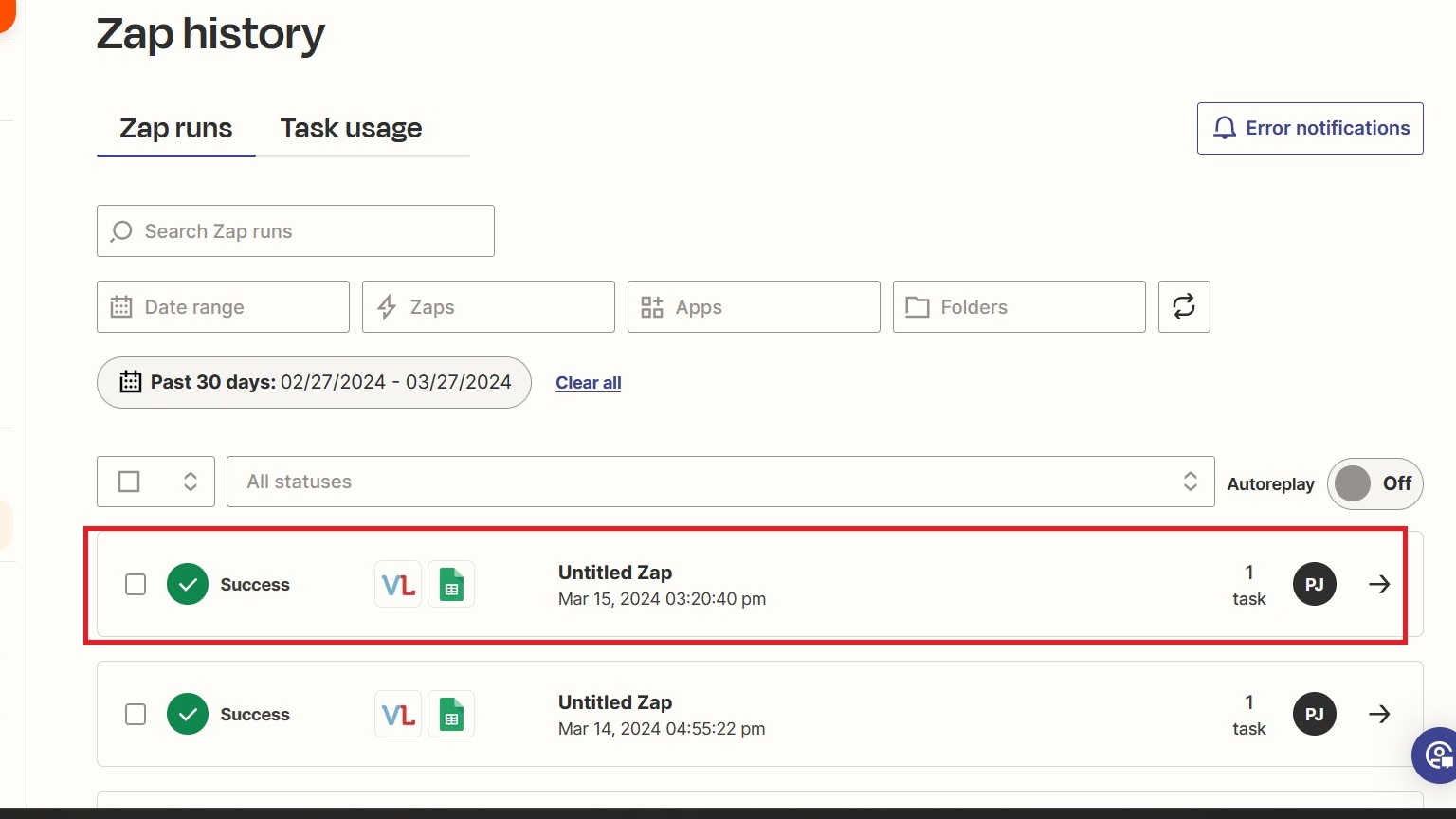Select the Zap runs tab
The width and height of the screenshot is (1456, 819).
[175, 128]
